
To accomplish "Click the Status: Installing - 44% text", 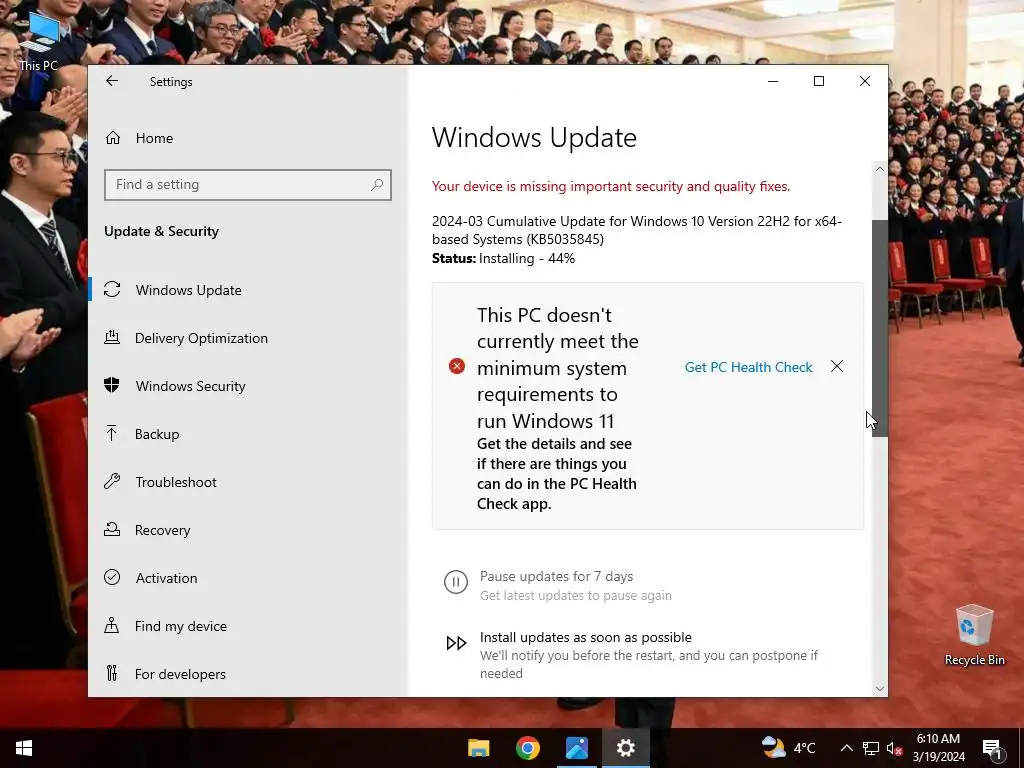I will click(x=504, y=259).
